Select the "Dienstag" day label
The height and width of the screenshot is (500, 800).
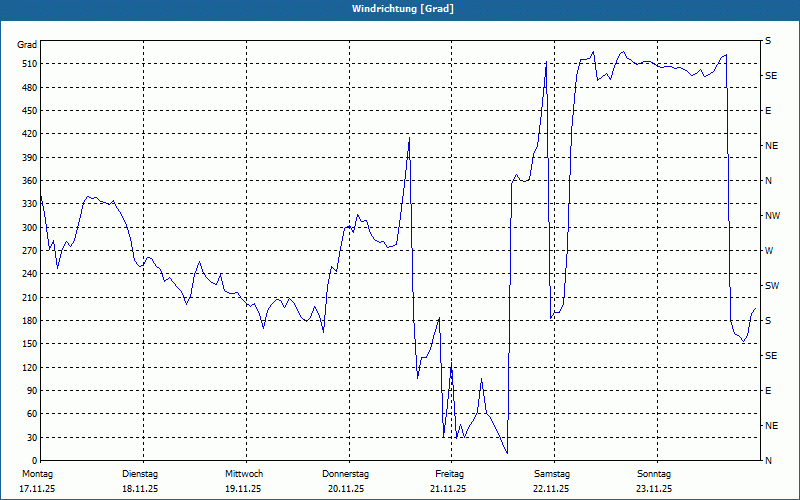coord(140,474)
